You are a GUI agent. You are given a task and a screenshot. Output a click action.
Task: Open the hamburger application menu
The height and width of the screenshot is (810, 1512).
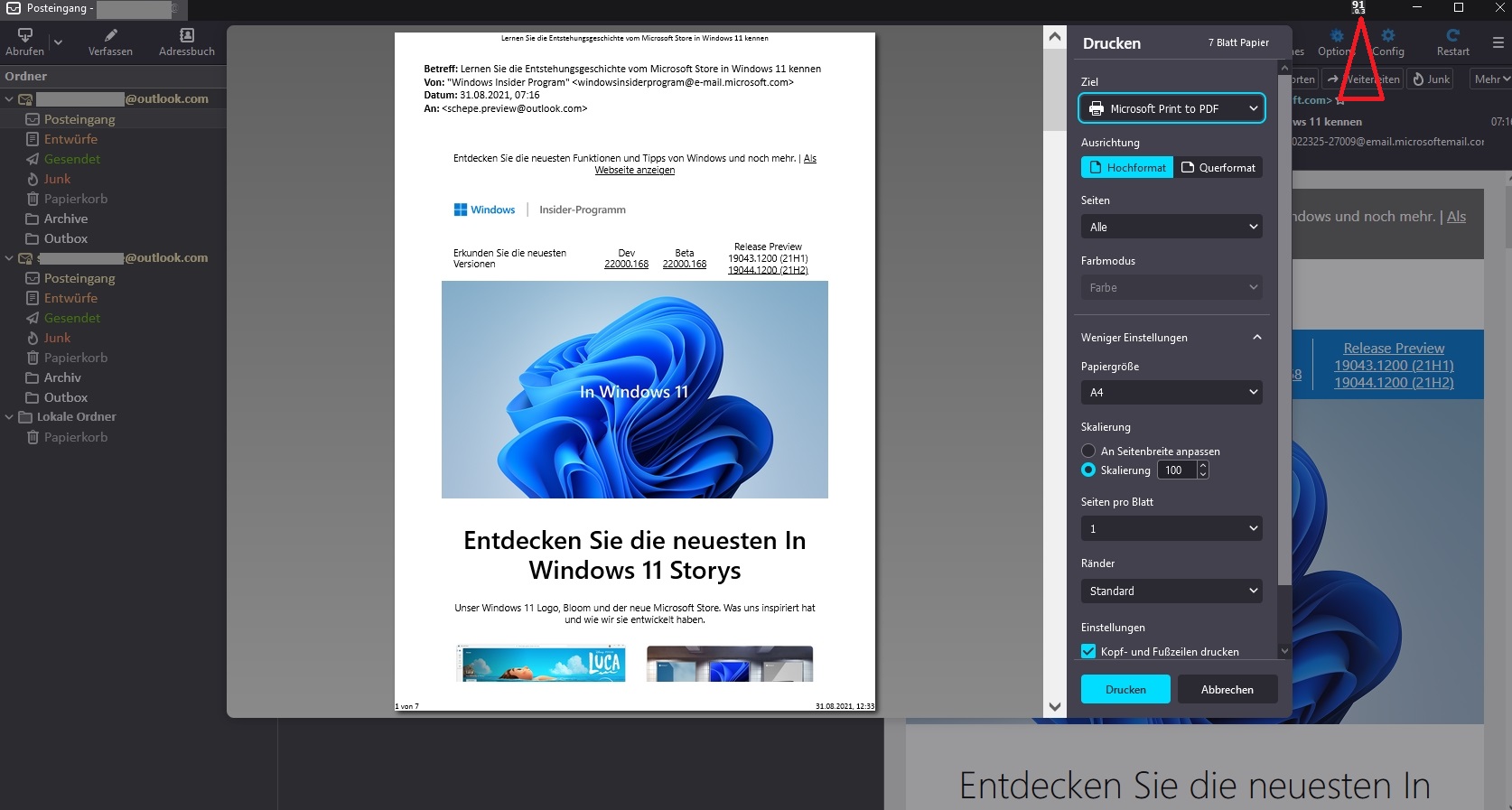(x=1498, y=42)
